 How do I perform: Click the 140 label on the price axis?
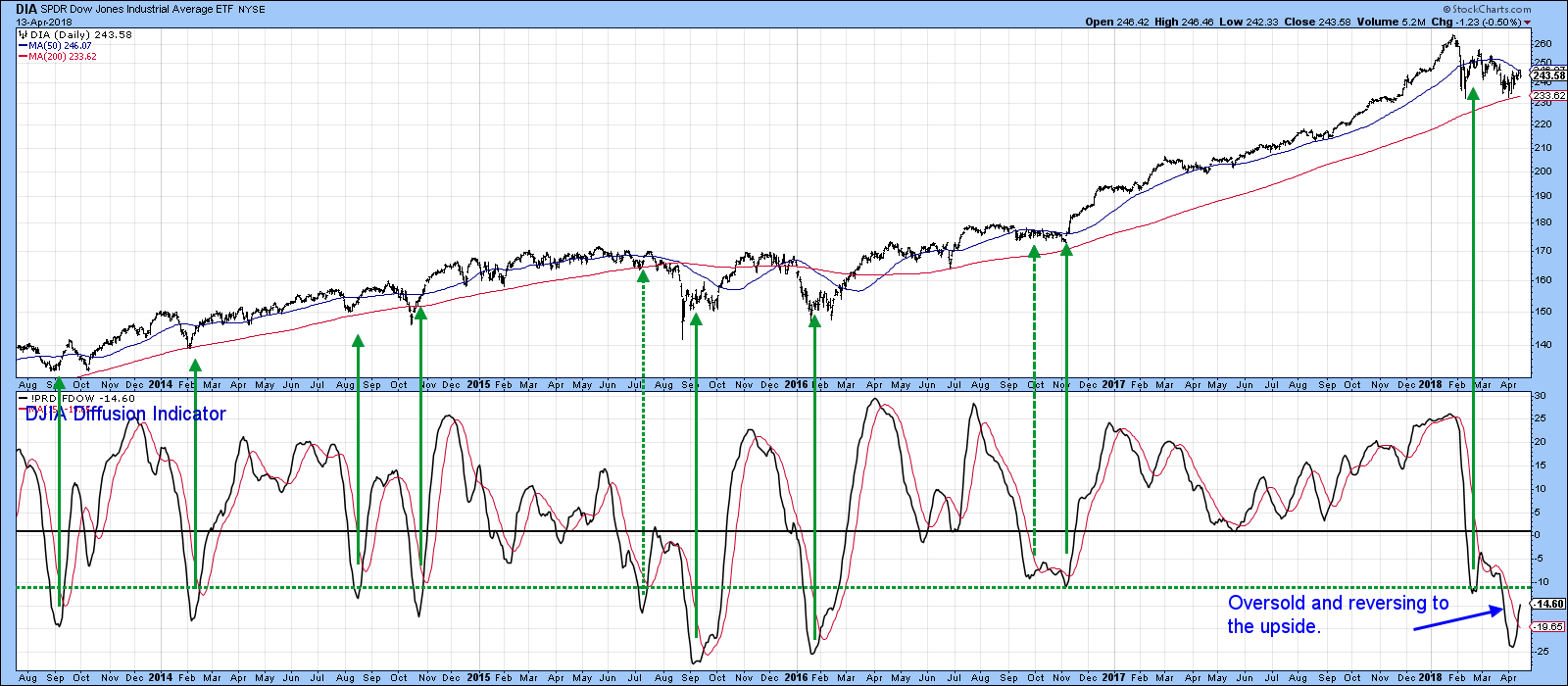point(1543,344)
